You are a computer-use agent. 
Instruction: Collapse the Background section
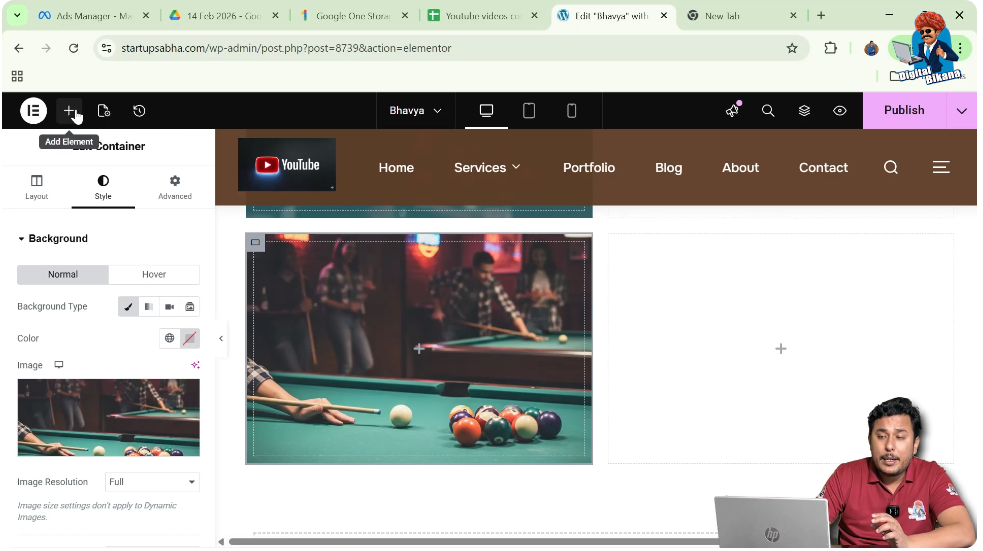tap(53, 239)
